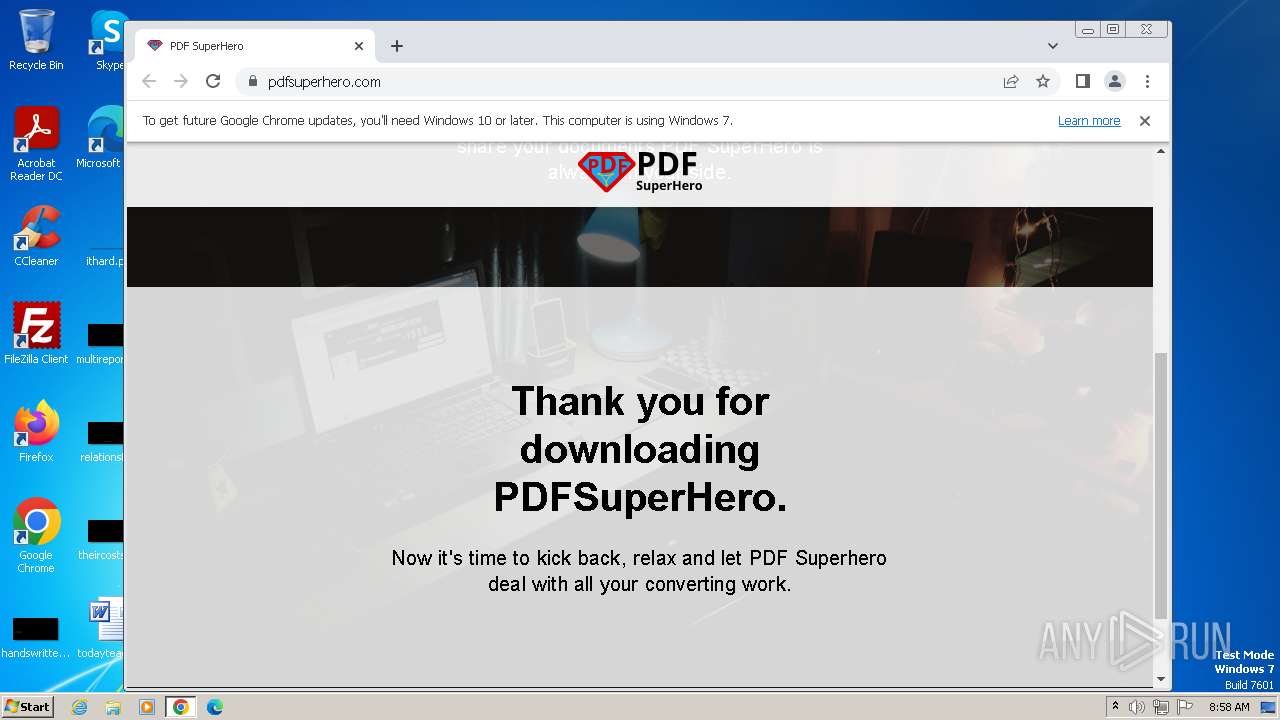This screenshot has width=1280, height=720.
Task: Select the FileZilla Client shortcut
Action: point(36,333)
